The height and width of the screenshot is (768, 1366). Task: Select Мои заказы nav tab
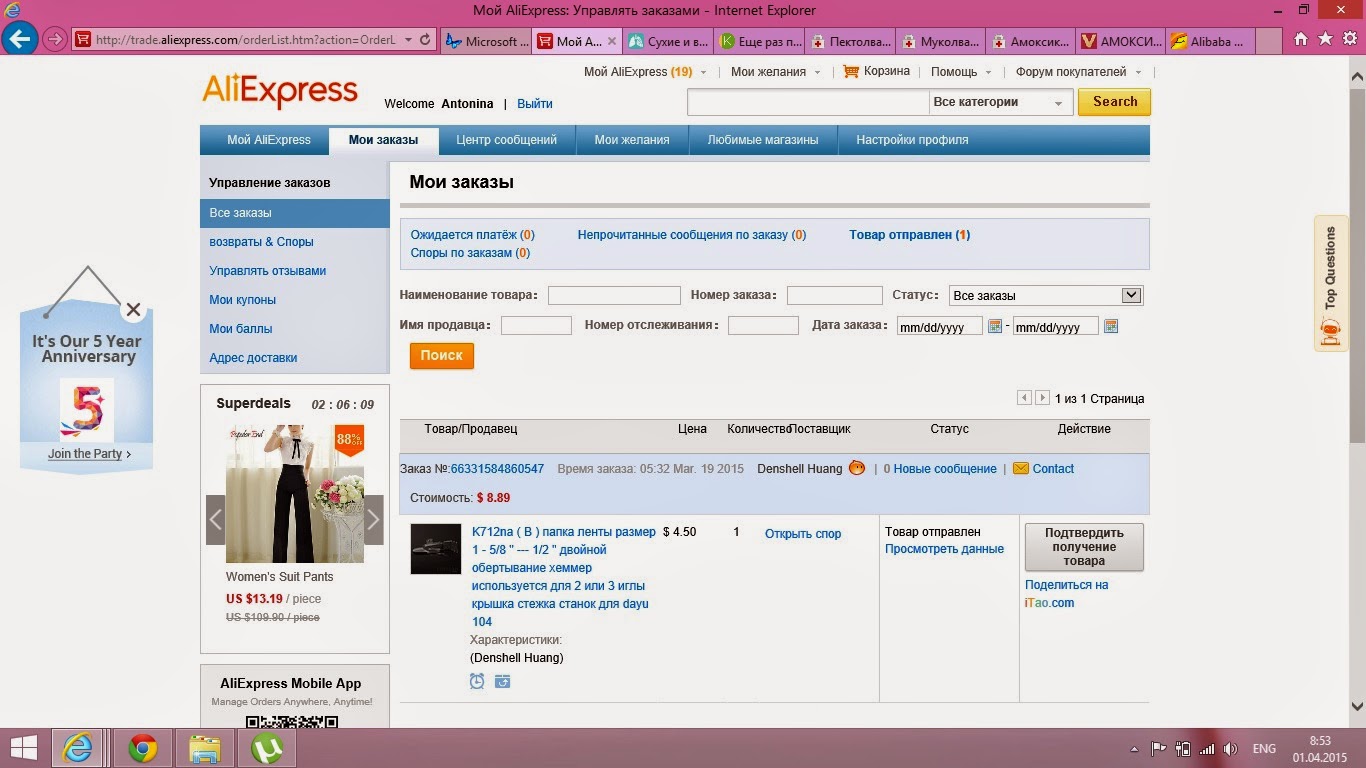click(383, 140)
